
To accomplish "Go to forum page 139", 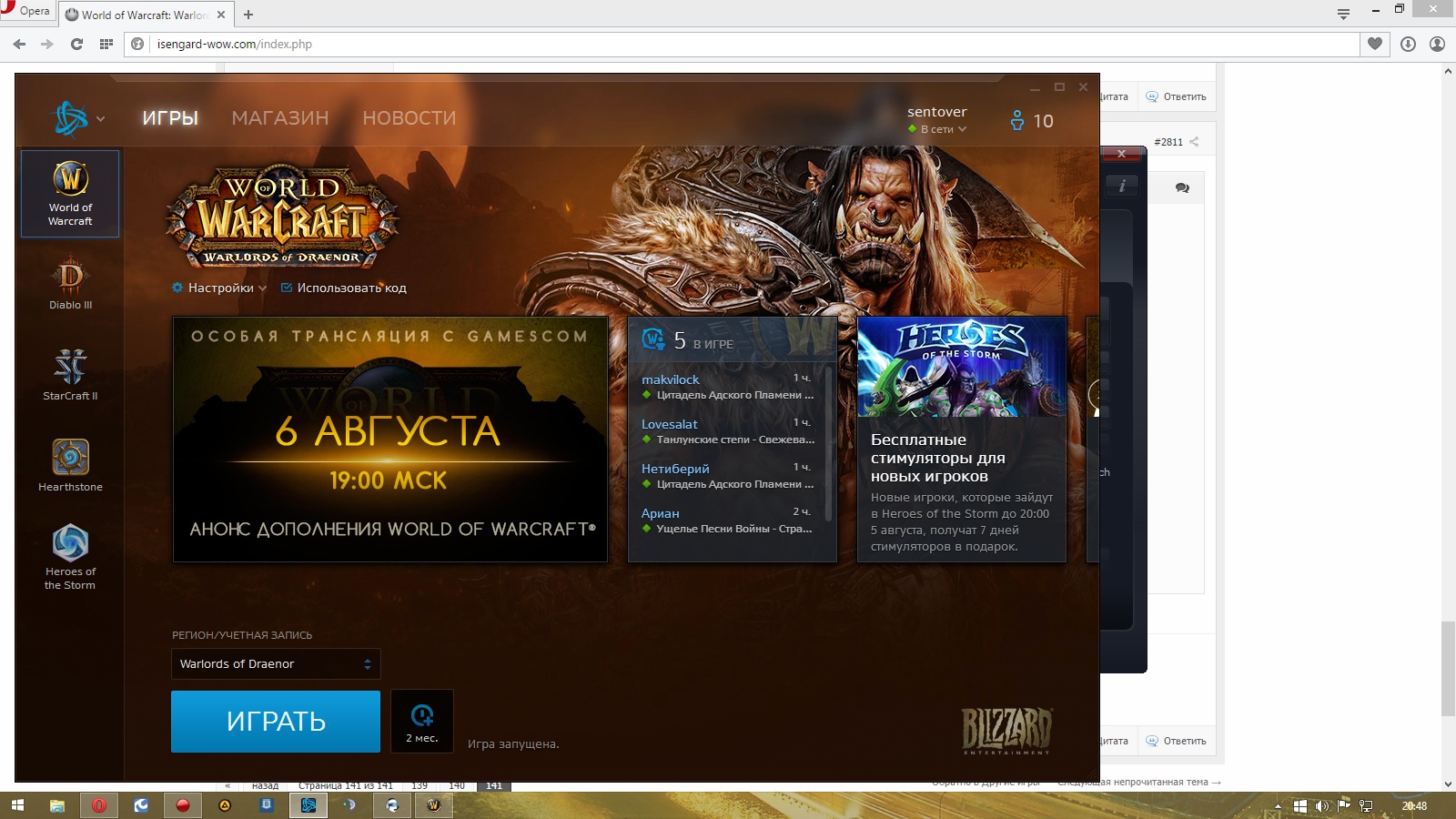I will point(420,785).
